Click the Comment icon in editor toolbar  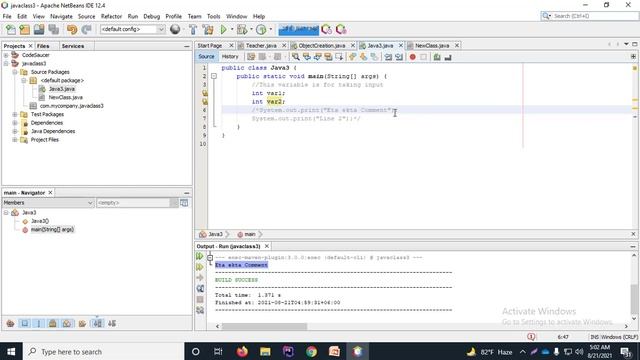(x=437, y=57)
